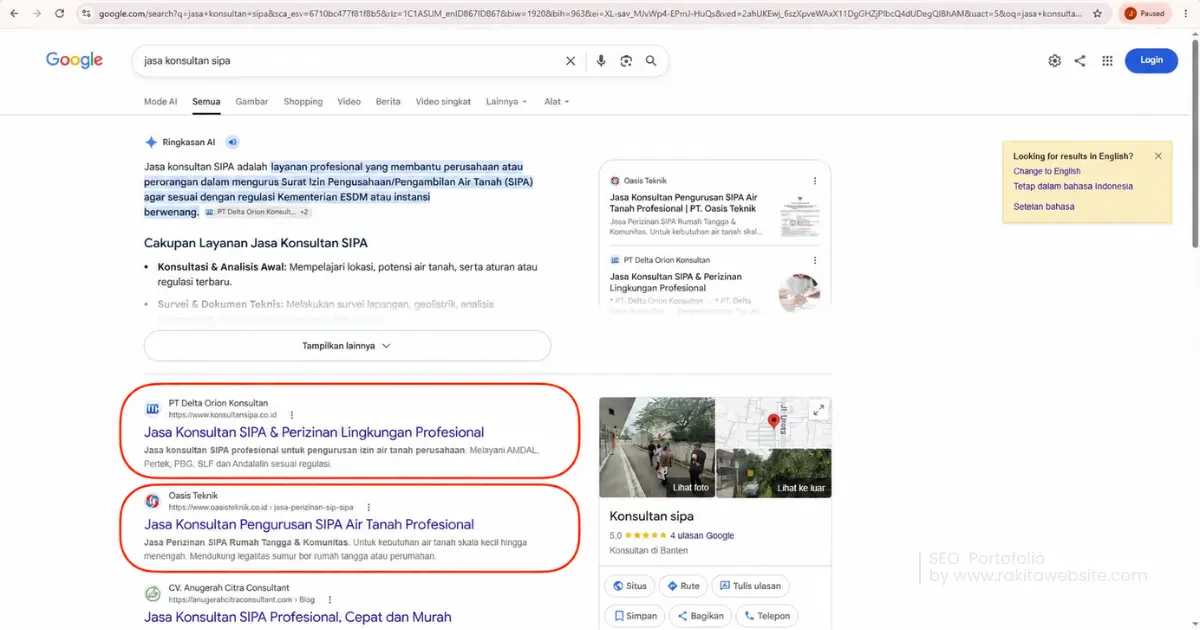Screen dimensions: 1200x630
Task: Switch to Berita tab
Action: [388, 101]
